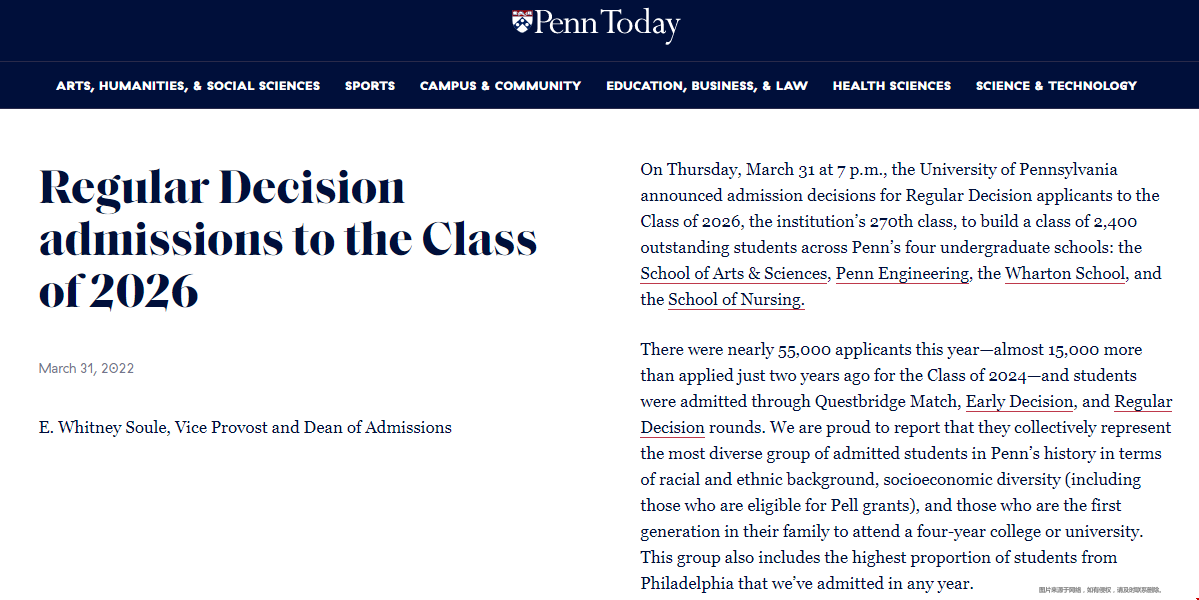Viewport: 1199px width, 600px height.
Task: Open Arts, Humanities, & Social Sciences section
Action: tap(188, 86)
